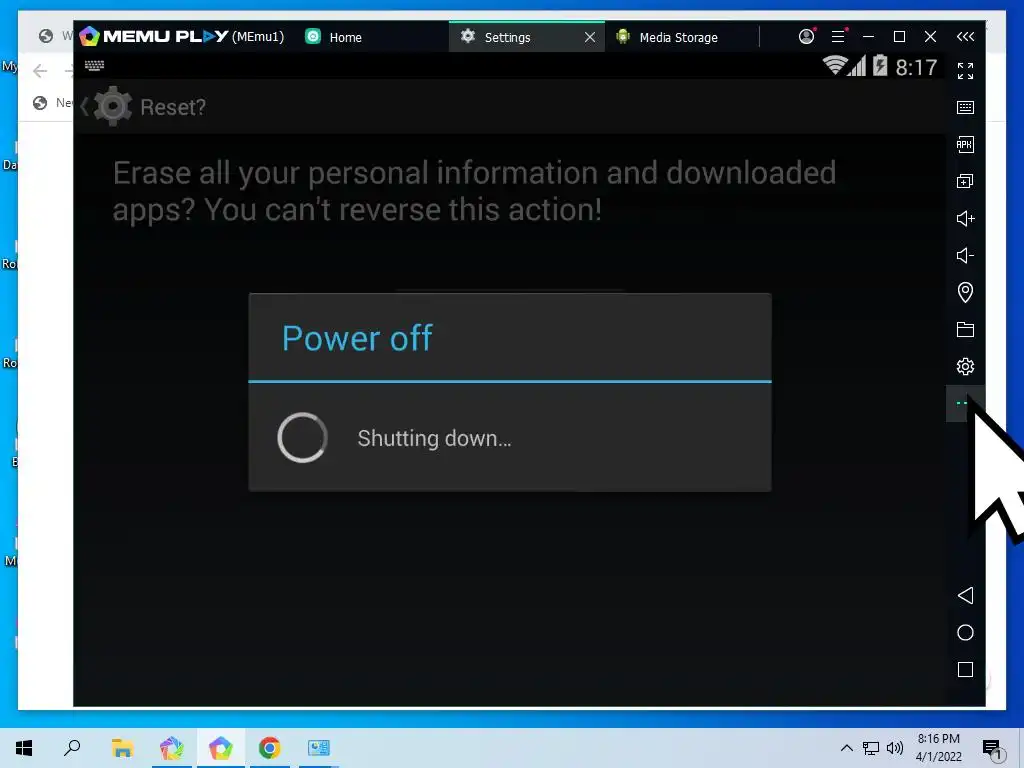Screen dimensions: 1024x768
Task: Click the Android clock showing 8:17
Action: (x=916, y=67)
